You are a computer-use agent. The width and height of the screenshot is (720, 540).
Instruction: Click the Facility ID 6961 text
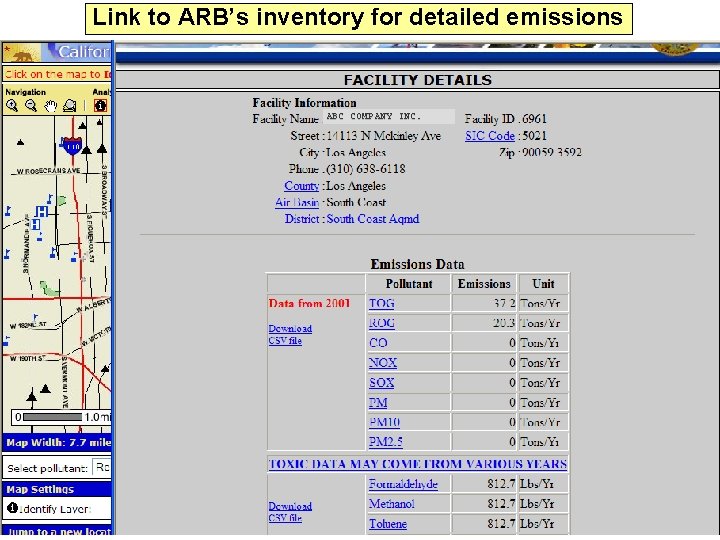(x=506, y=119)
